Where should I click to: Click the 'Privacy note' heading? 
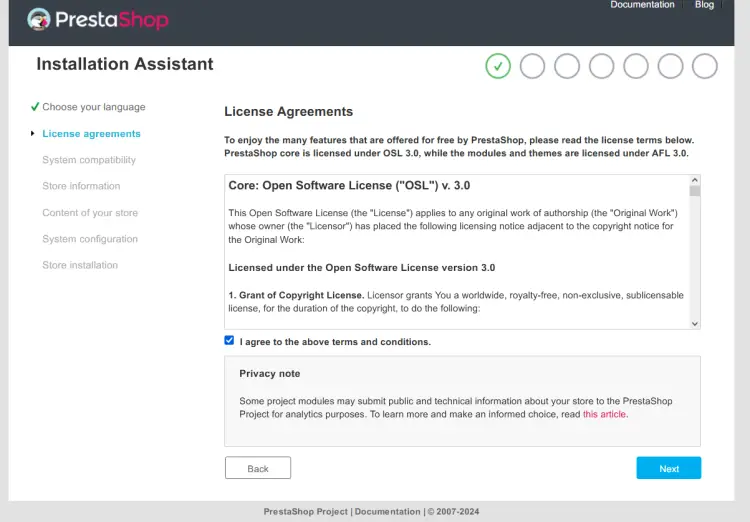(x=270, y=374)
